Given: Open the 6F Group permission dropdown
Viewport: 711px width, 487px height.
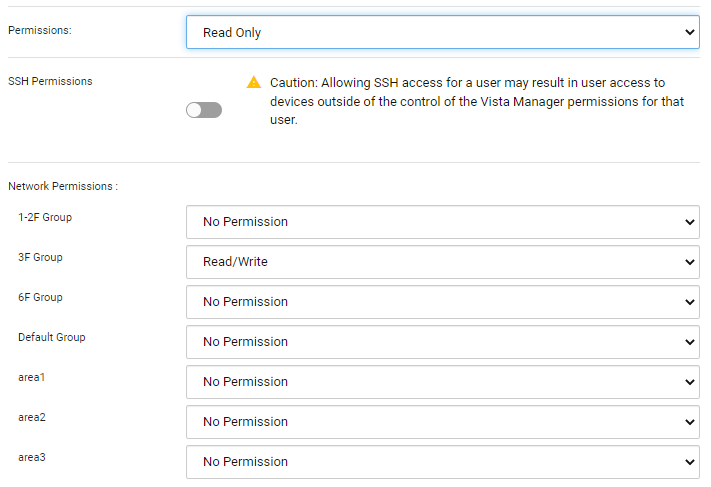Looking at the screenshot, I should pyautogui.click(x=442, y=302).
